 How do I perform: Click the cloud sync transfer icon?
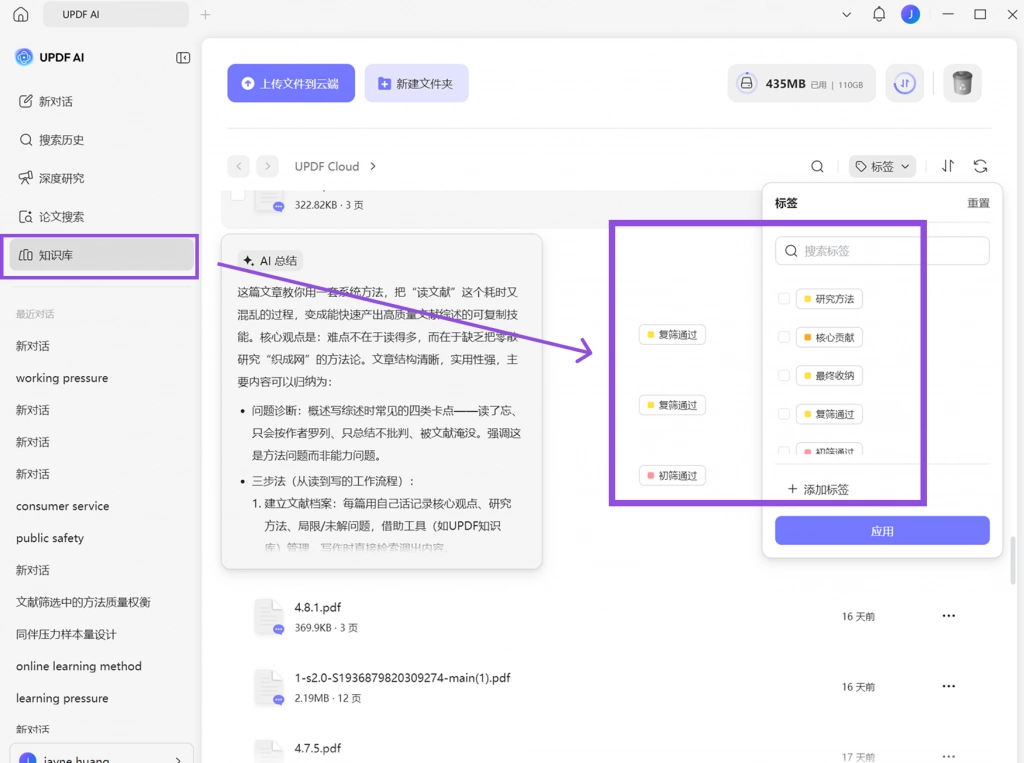pos(904,83)
